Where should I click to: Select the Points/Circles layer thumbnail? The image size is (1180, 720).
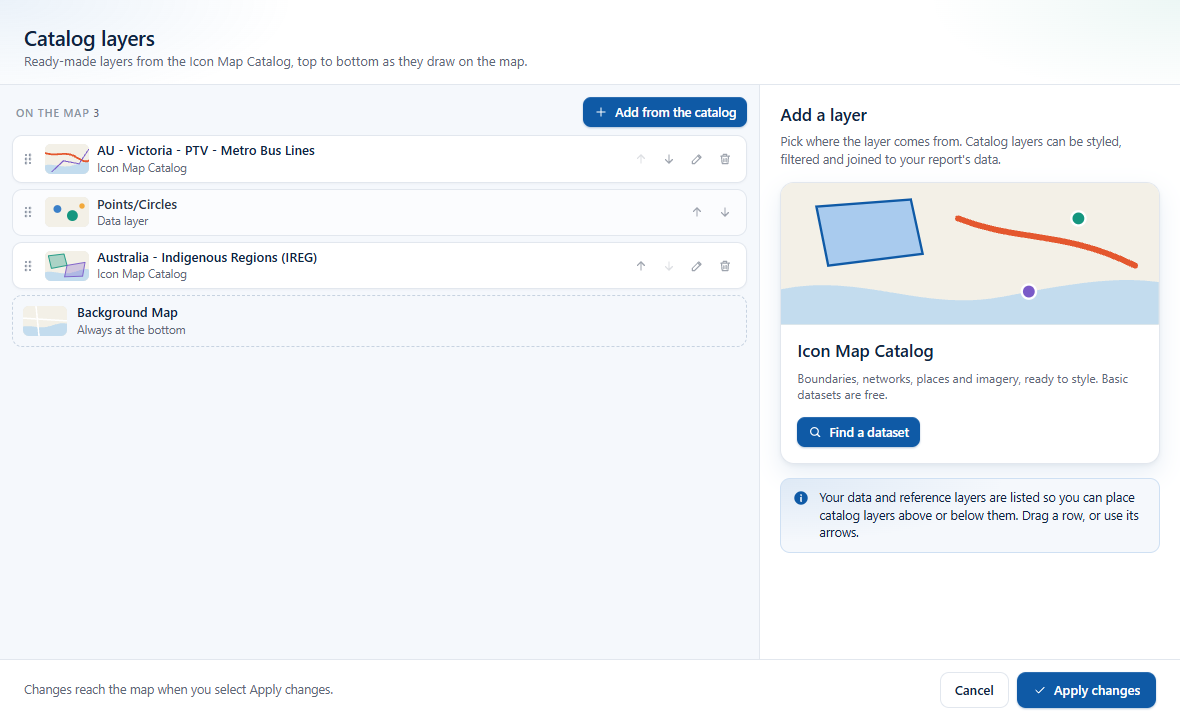(x=67, y=212)
